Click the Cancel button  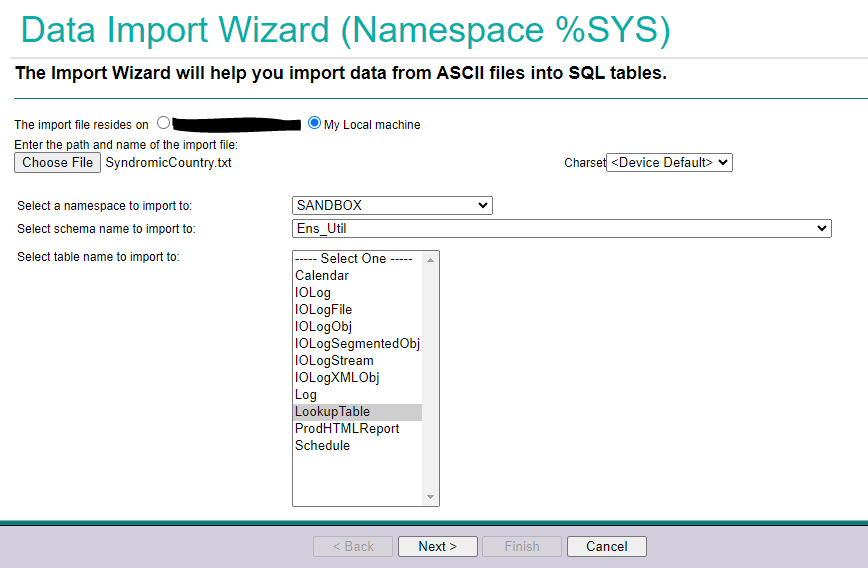(606, 546)
